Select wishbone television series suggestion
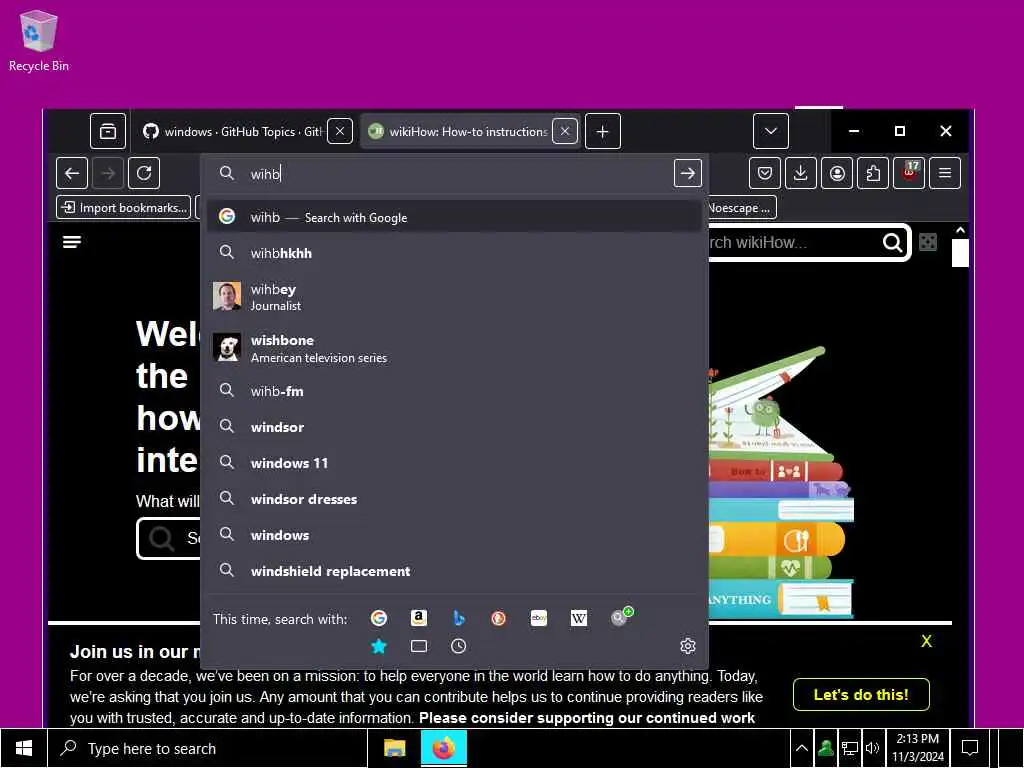Viewport: 1024px width, 768px height. point(455,348)
